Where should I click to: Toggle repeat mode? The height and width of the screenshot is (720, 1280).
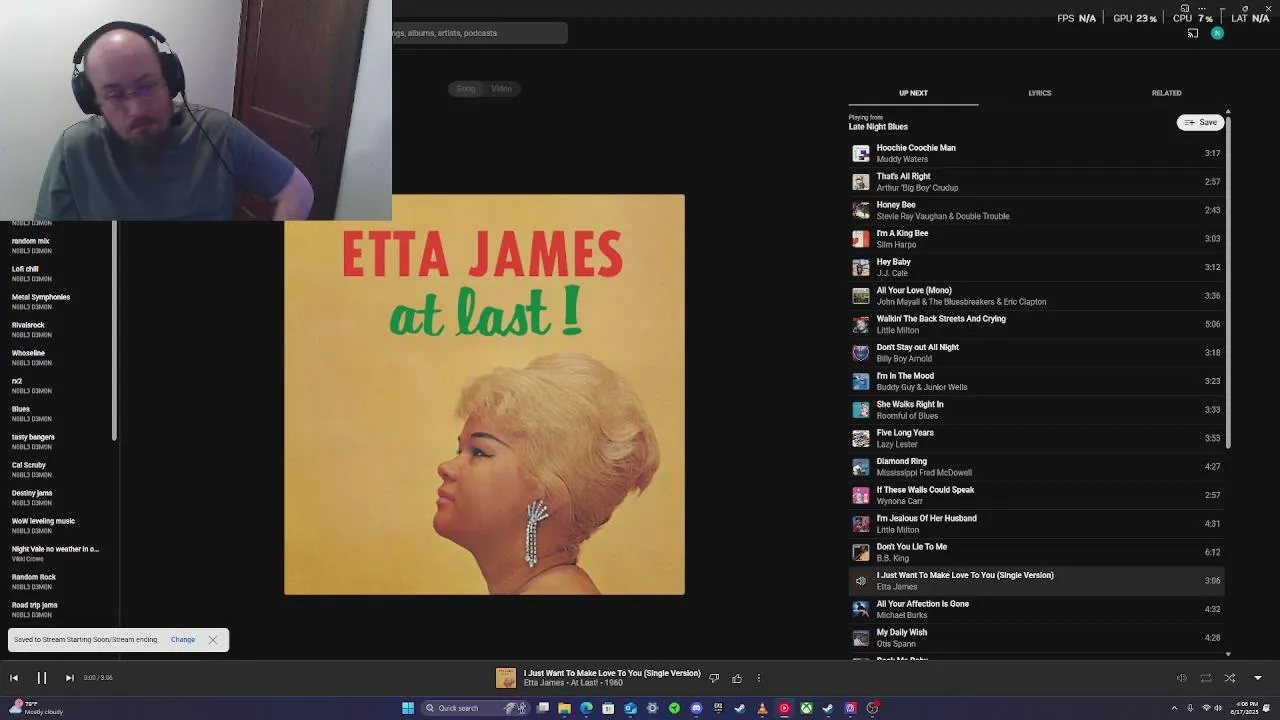(x=1206, y=678)
